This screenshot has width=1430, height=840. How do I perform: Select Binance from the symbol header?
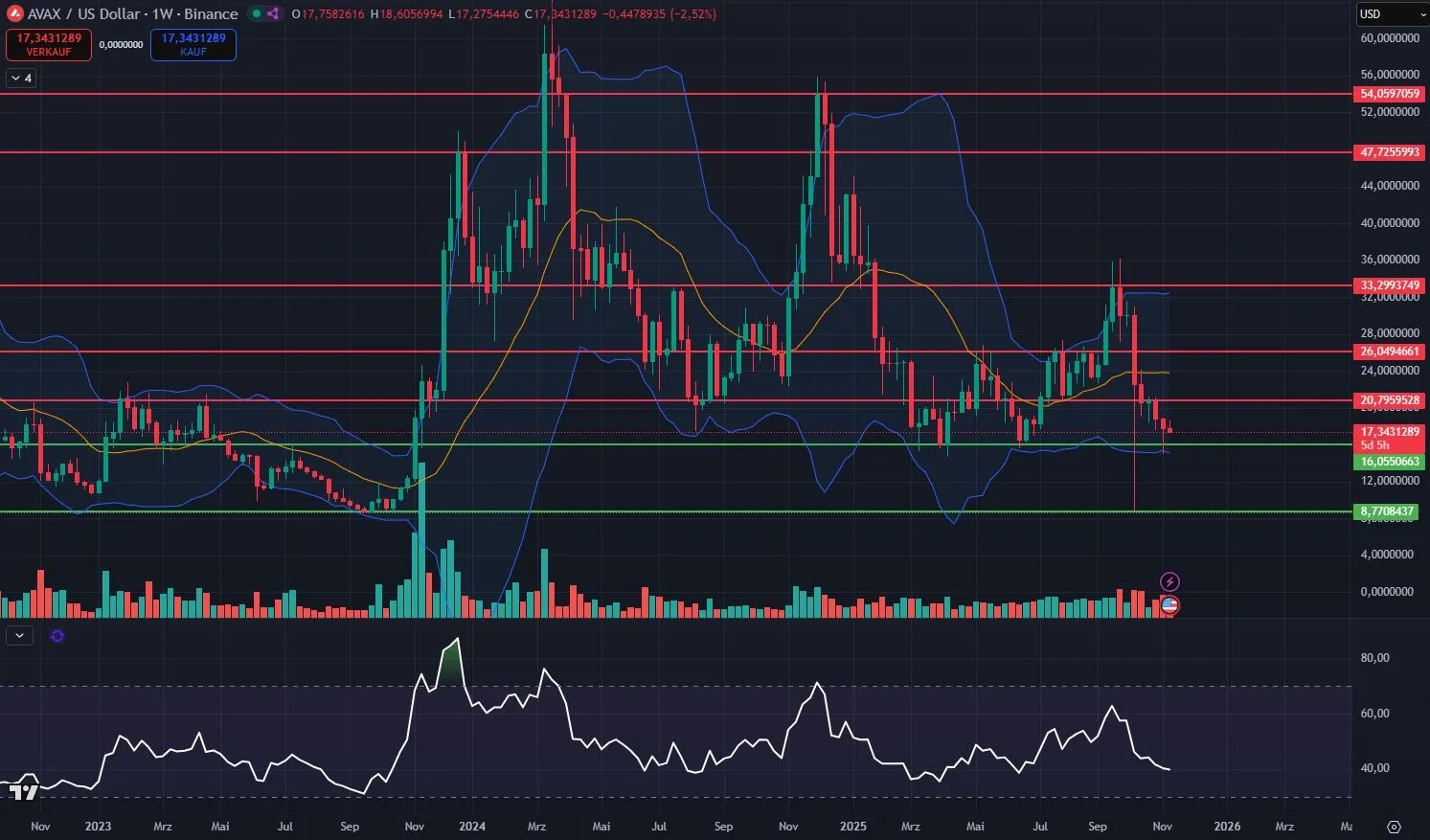point(210,13)
